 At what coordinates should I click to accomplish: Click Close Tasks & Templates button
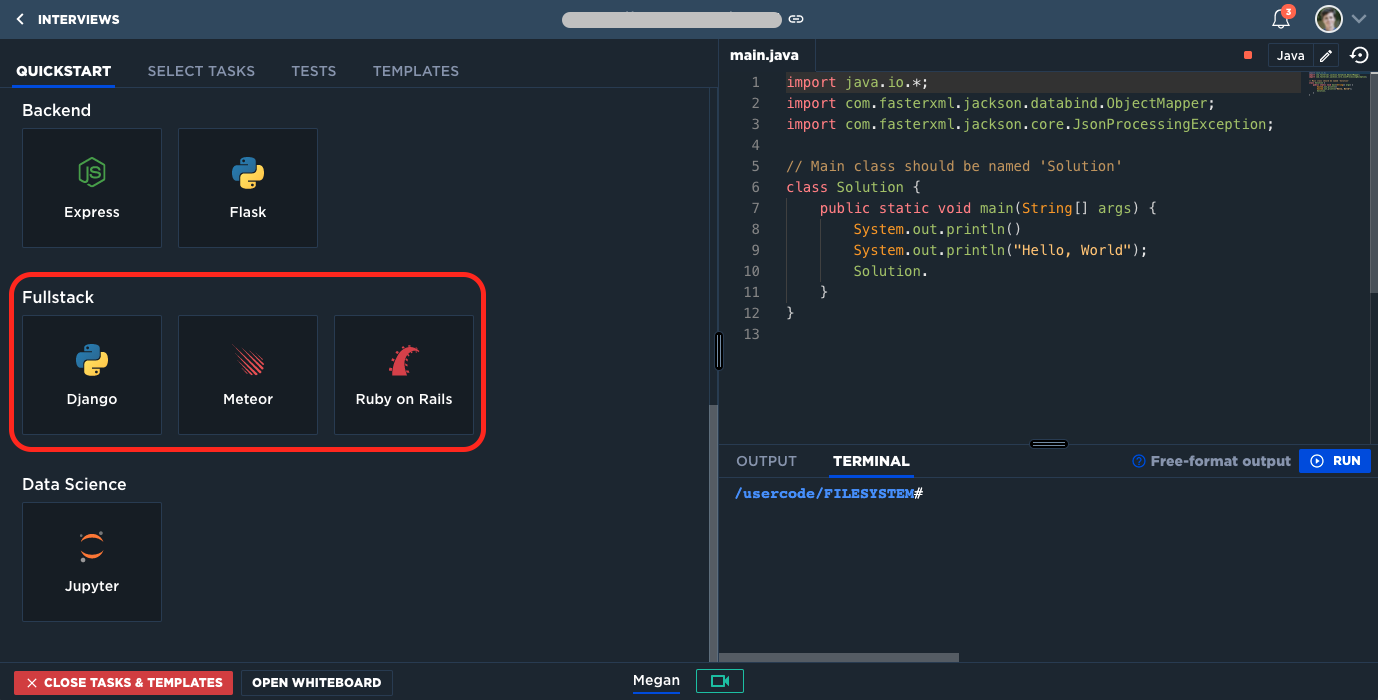124,683
